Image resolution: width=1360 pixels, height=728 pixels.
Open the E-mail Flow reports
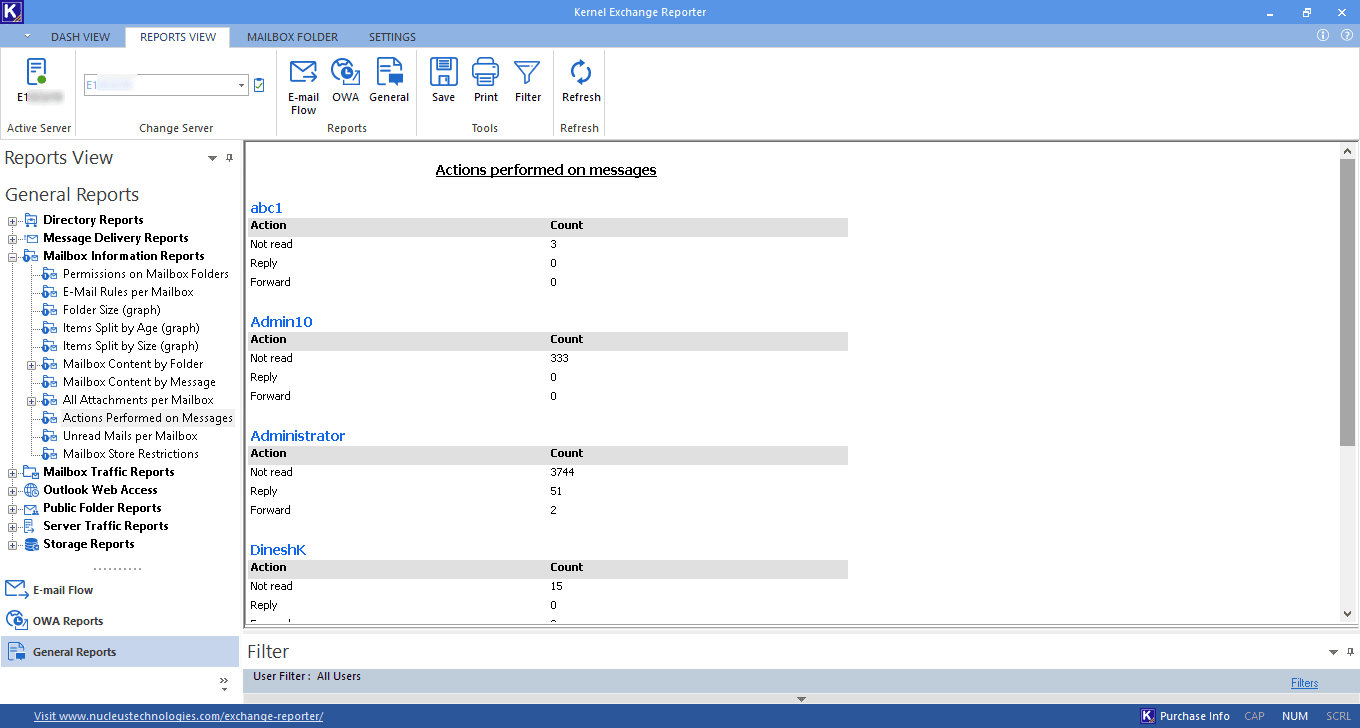303,87
